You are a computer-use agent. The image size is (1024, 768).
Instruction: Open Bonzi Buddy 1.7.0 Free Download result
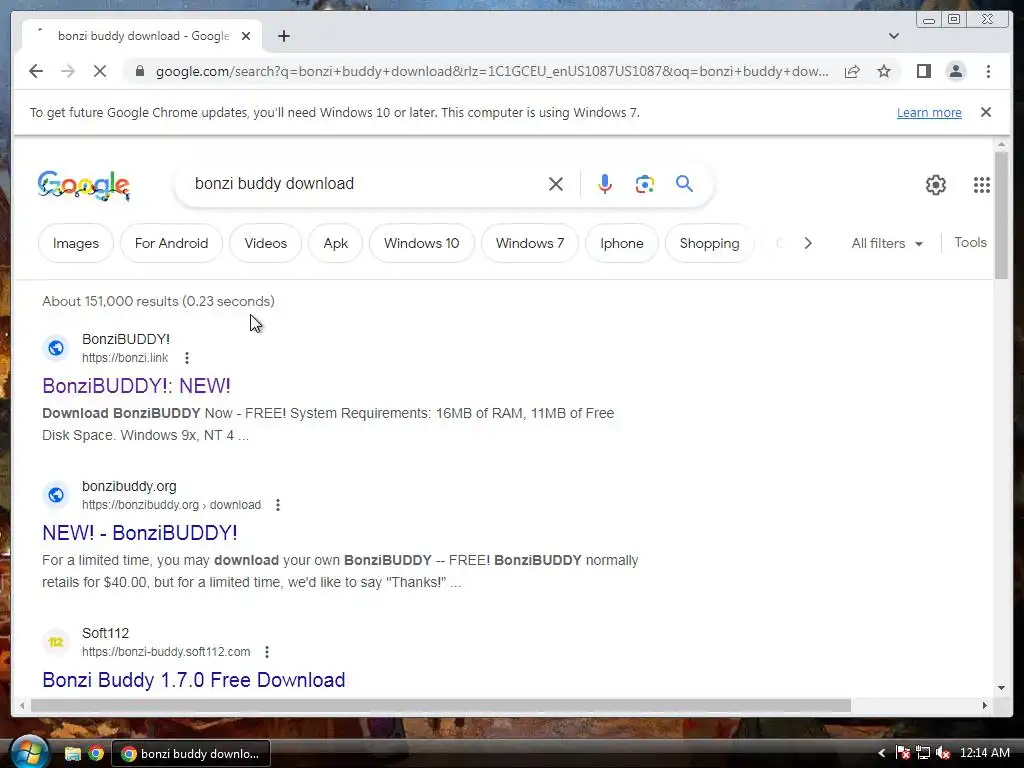[x=194, y=679]
